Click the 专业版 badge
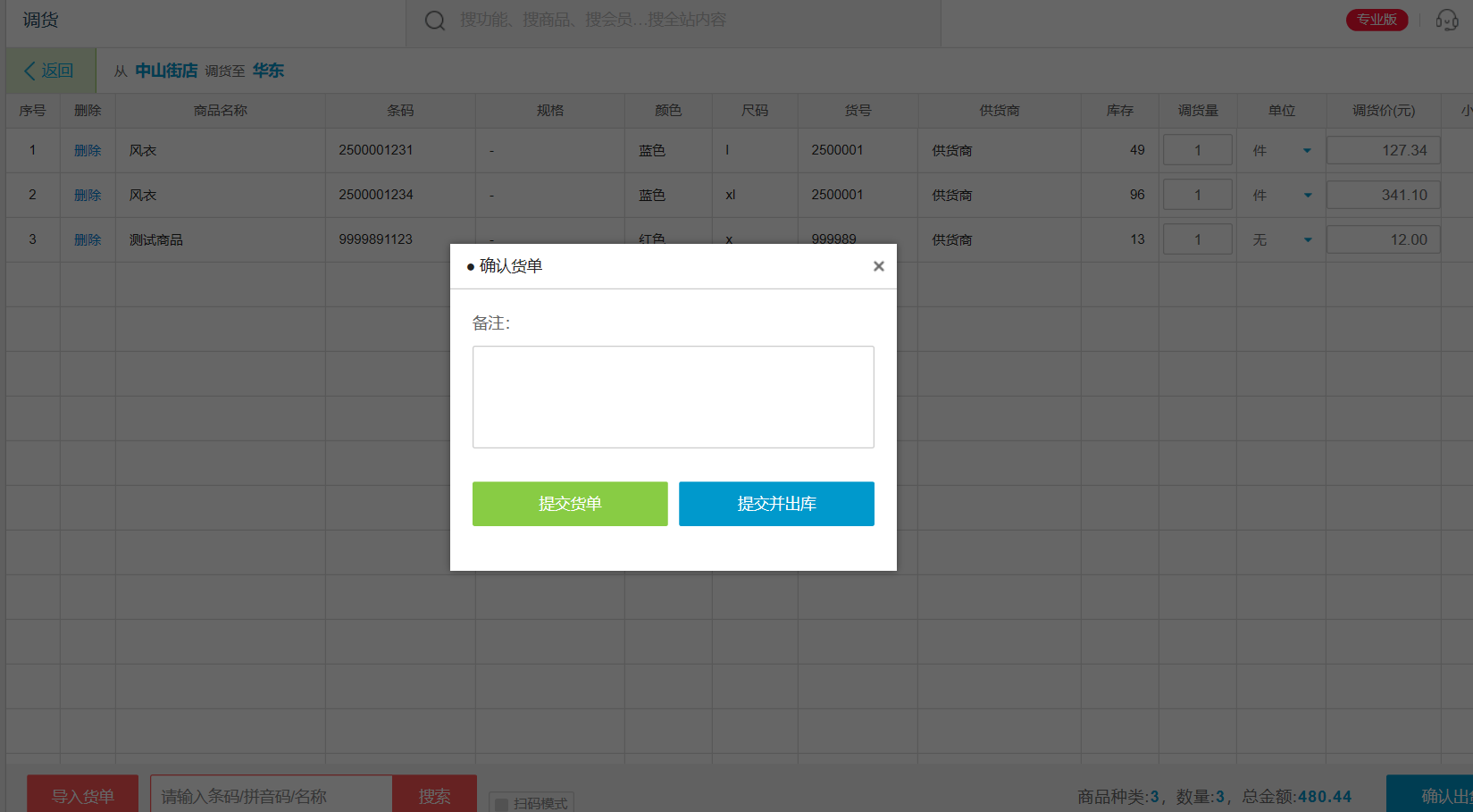 point(1376,20)
